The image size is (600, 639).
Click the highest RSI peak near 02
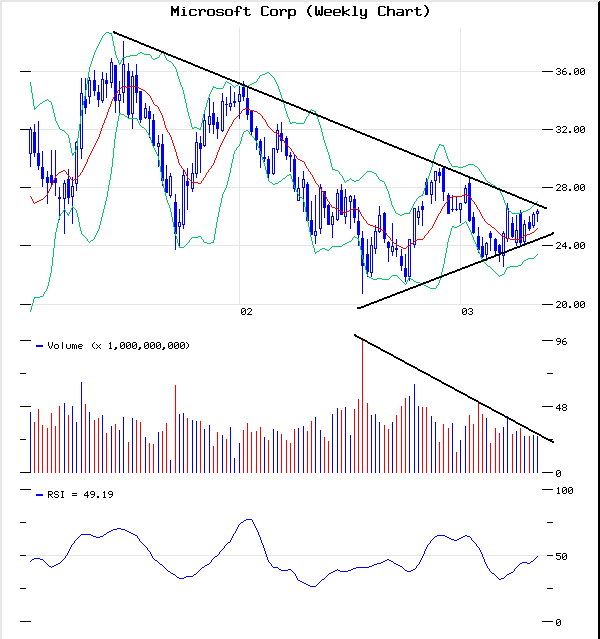[249, 520]
